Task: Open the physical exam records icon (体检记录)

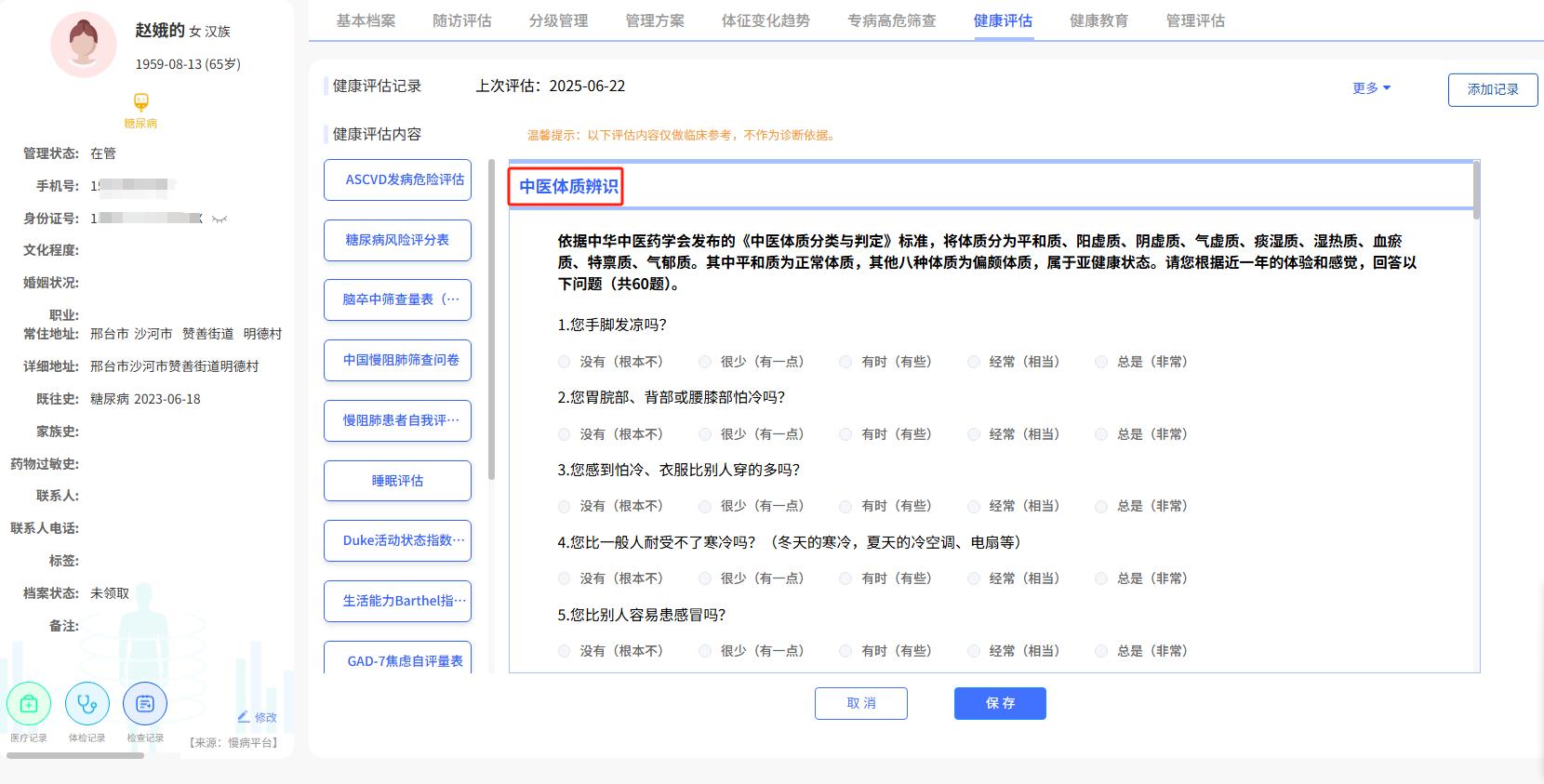Action: click(87, 704)
